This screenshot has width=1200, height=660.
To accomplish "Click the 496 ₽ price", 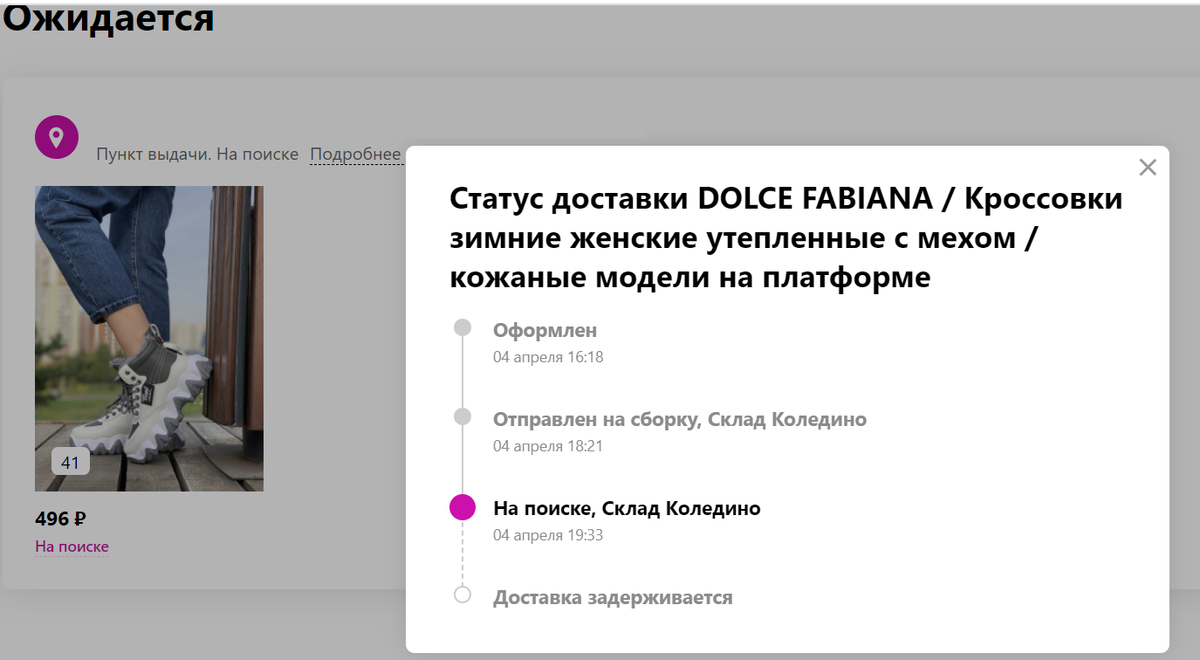I will click(61, 519).
